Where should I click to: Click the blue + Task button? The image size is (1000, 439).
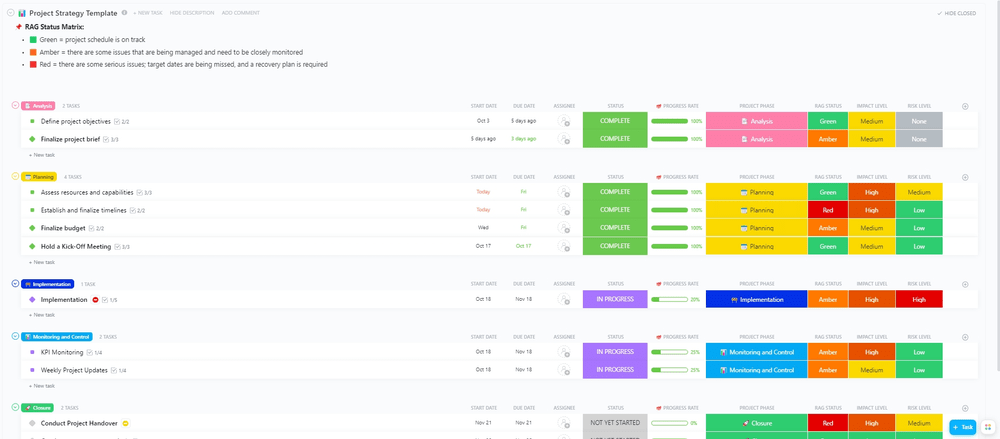click(961, 427)
